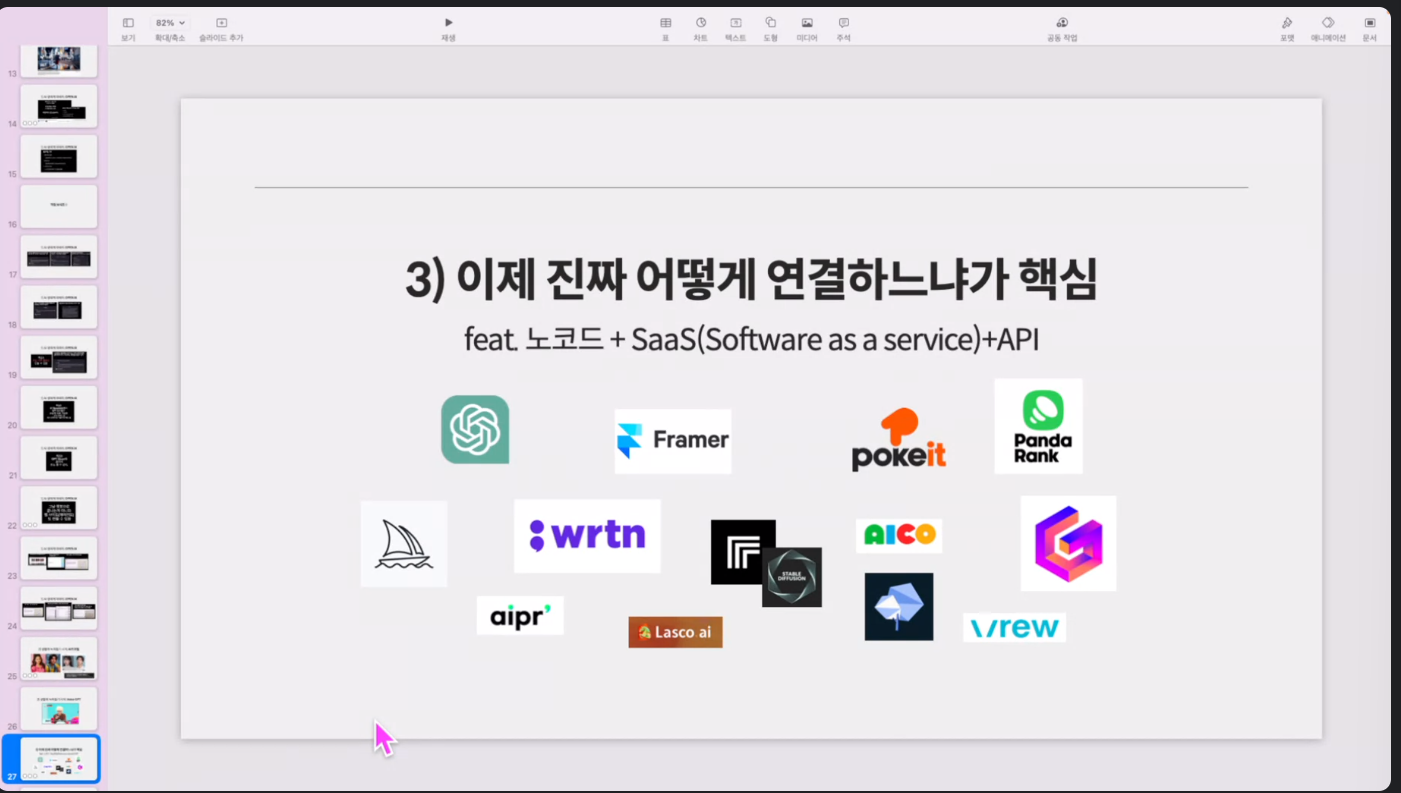Select slide 18 thumbnail in navigator
The image size is (1401, 793).
click(x=59, y=307)
